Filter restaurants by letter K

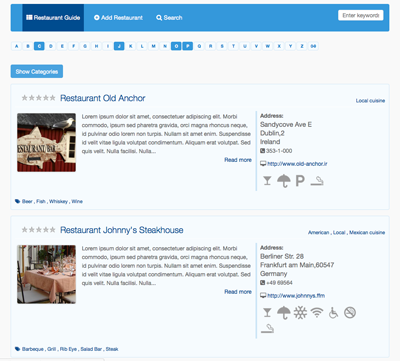131,46
